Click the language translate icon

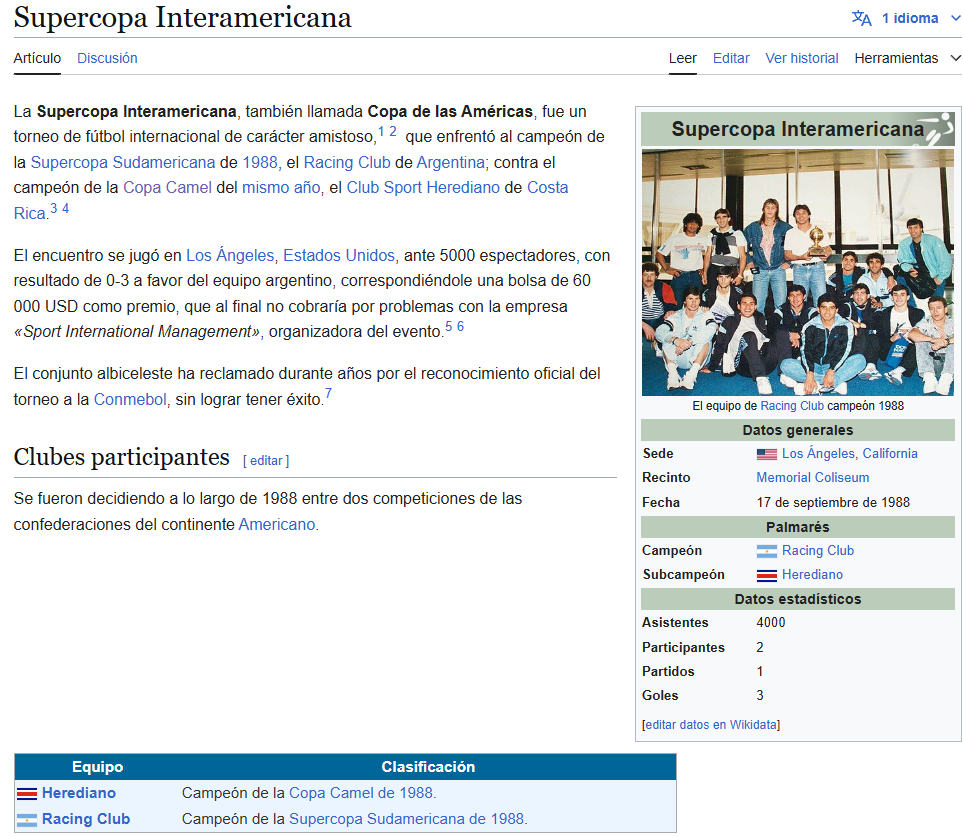(x=861, y=18)
